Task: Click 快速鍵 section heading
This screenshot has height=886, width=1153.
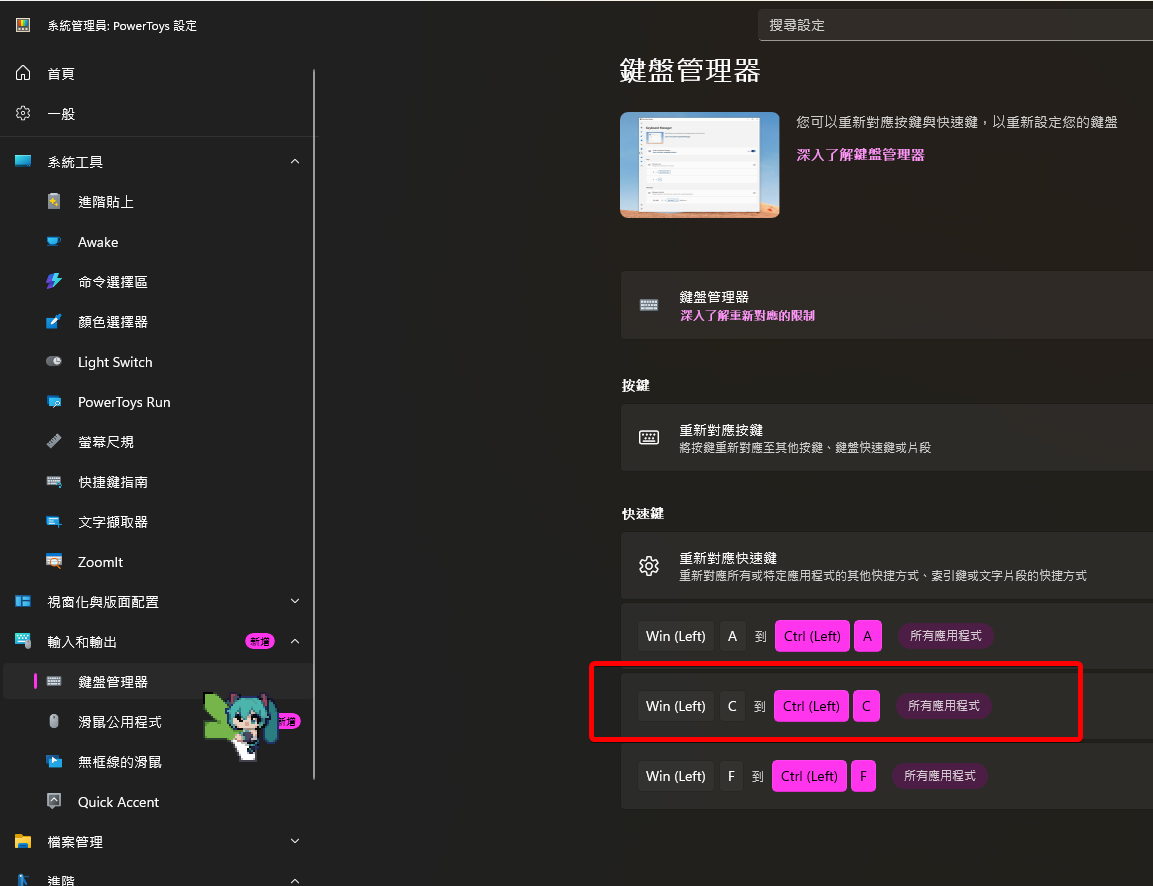Action: pos(643,513)
